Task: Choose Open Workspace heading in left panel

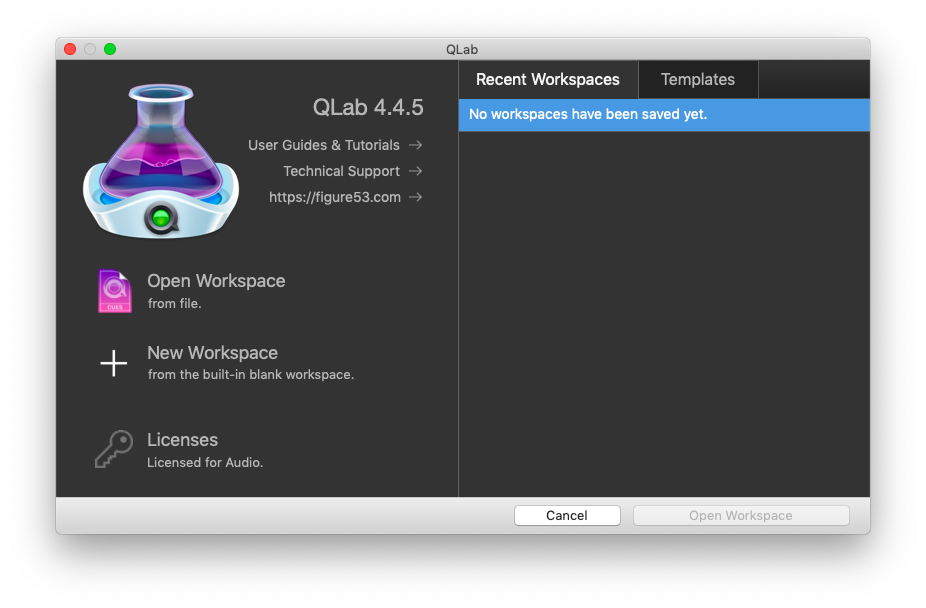Action: [216, 281]
